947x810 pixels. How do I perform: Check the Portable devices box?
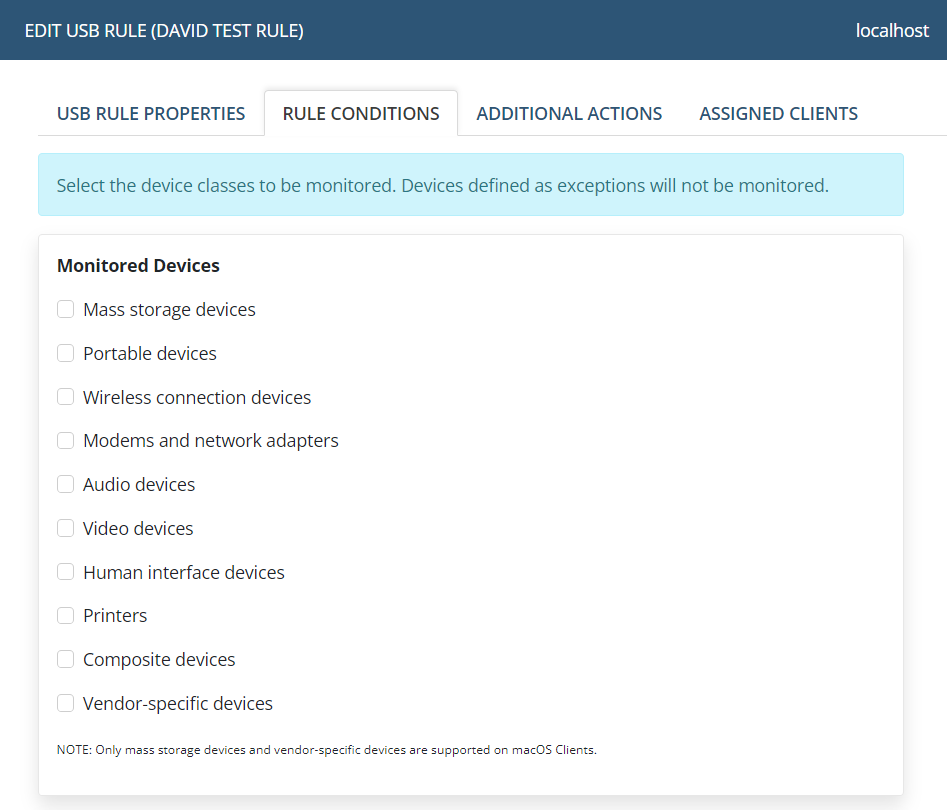[66, 353]
